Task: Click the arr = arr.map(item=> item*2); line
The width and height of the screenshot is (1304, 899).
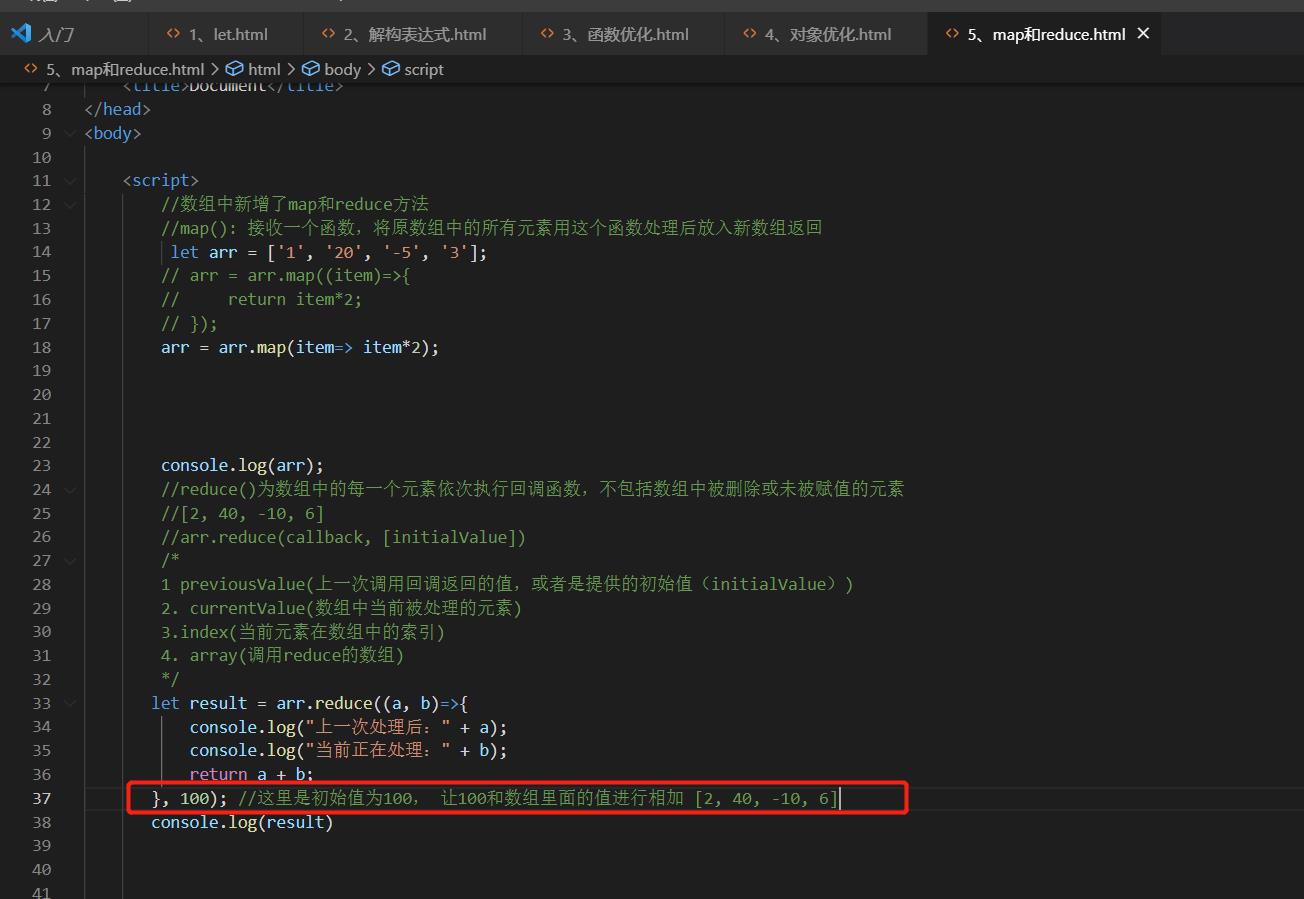Action: point(300,347)
